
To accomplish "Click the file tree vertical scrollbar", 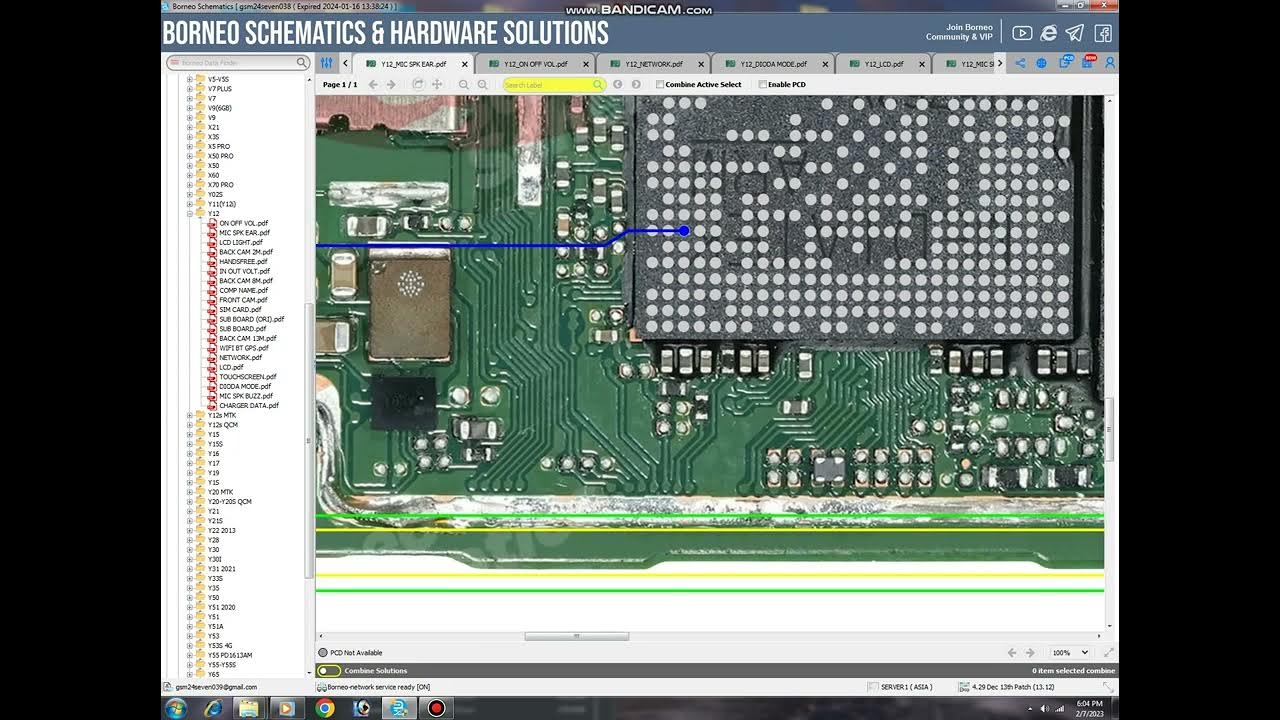I will click(309, 440).
